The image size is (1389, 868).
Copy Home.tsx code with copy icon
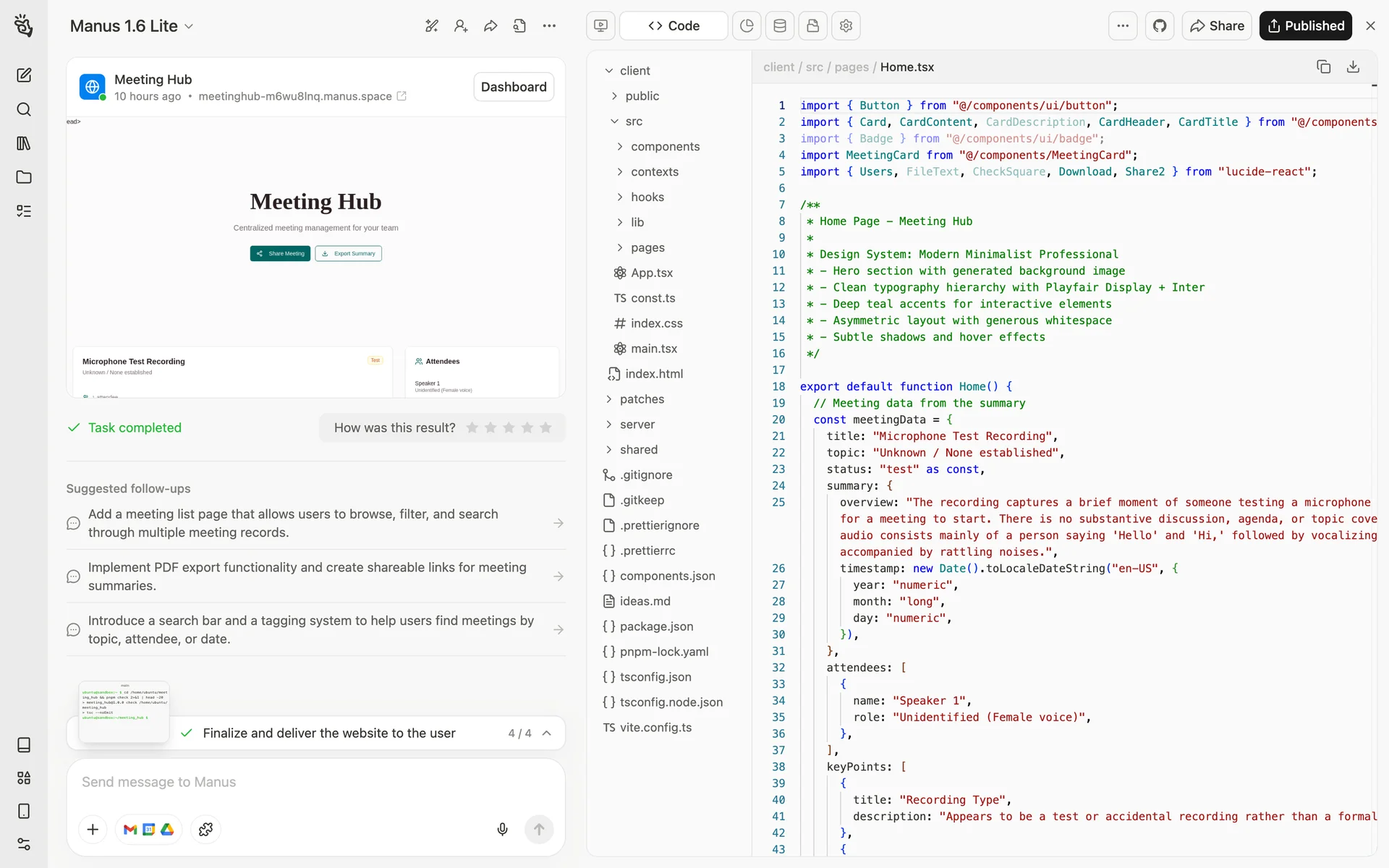(x=1323, y=67)
